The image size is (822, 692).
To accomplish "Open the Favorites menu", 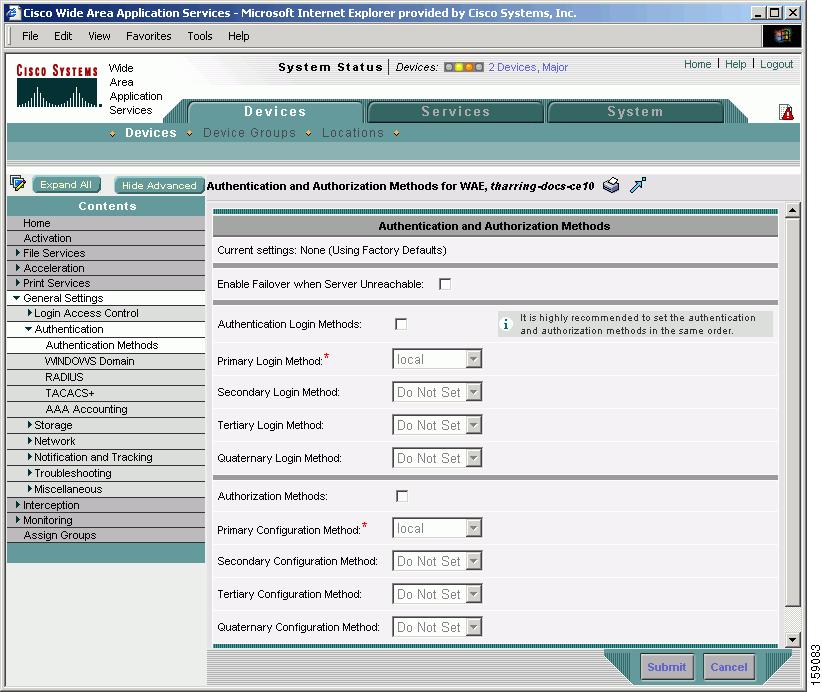I will (148, 36).
